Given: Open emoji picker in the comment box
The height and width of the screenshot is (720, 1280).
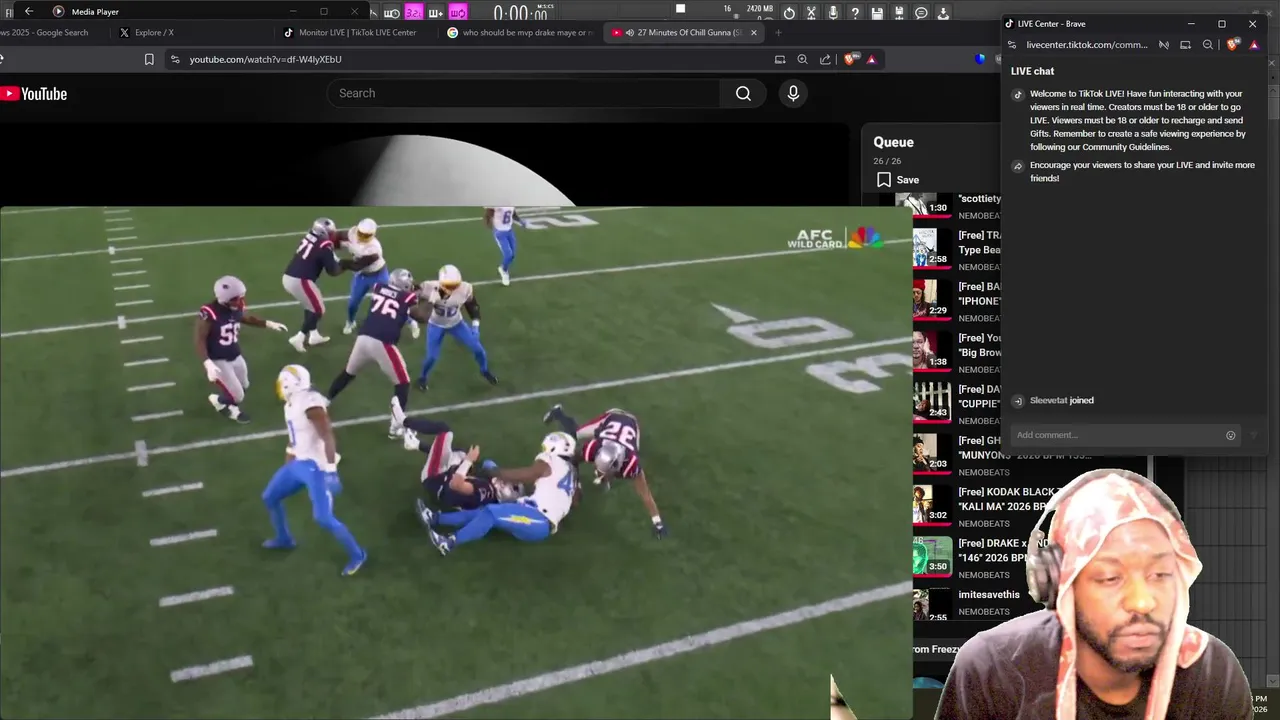Looking at the screenshot, I should coord(1231,435).
